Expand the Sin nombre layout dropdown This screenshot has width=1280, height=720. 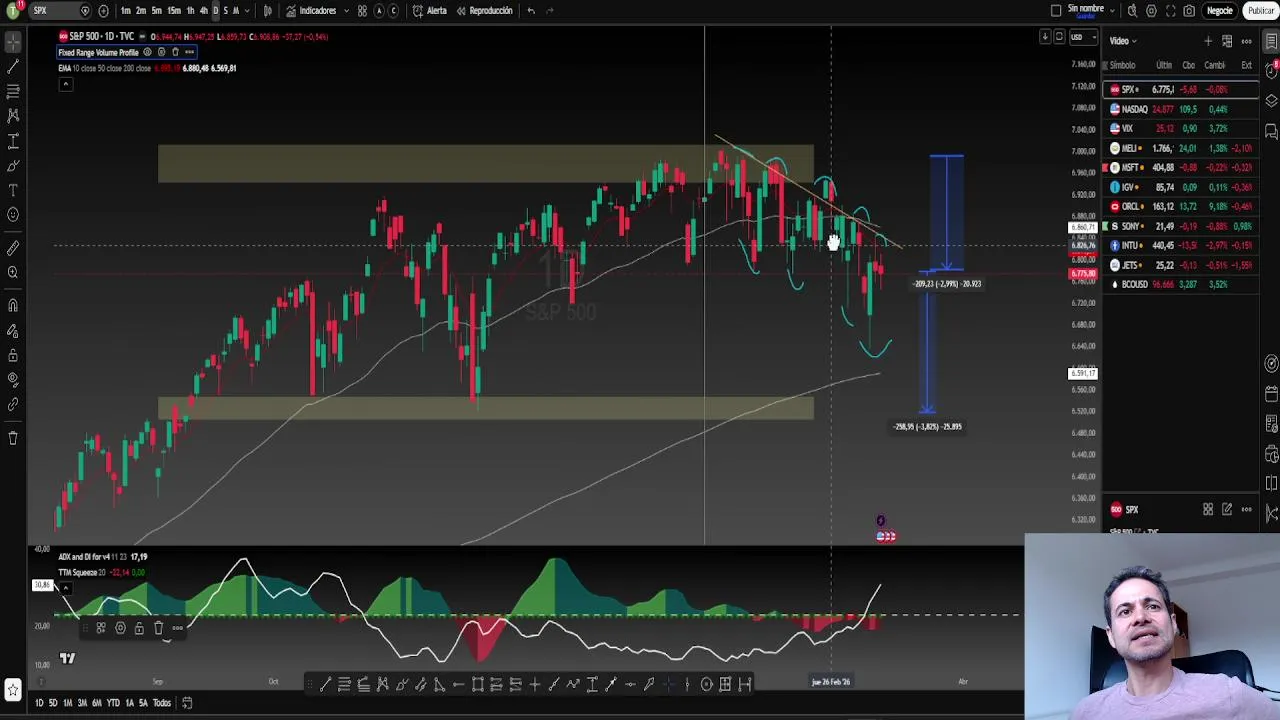pos(1112,11)
